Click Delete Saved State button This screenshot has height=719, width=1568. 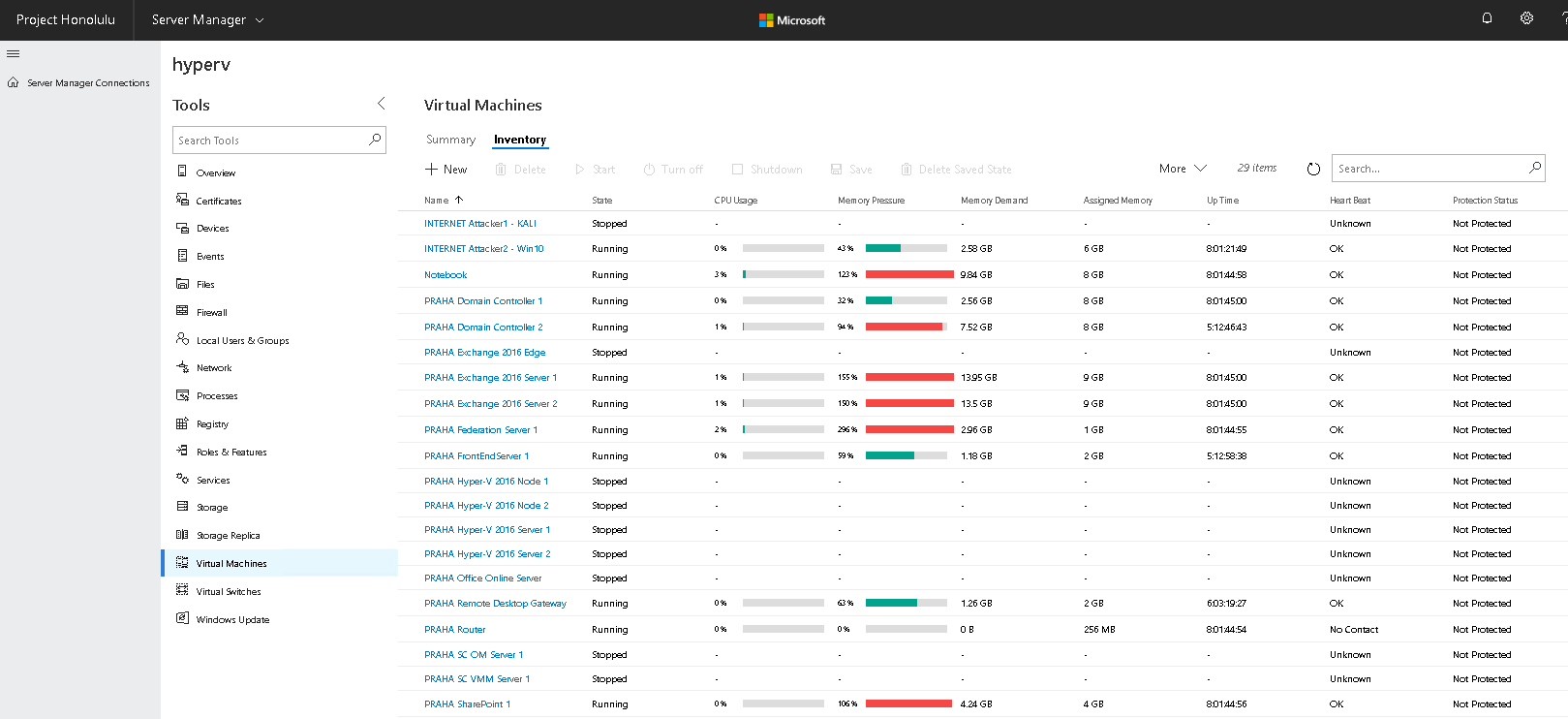click(956, 169)
